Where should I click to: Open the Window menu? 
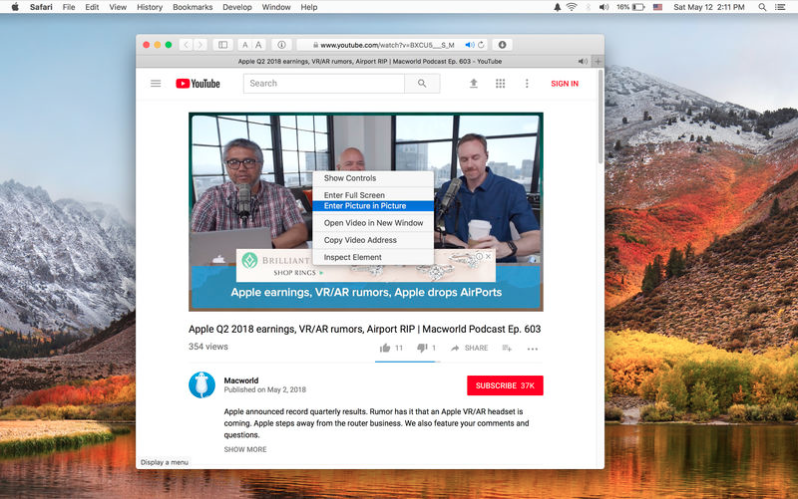coord(276,7)
